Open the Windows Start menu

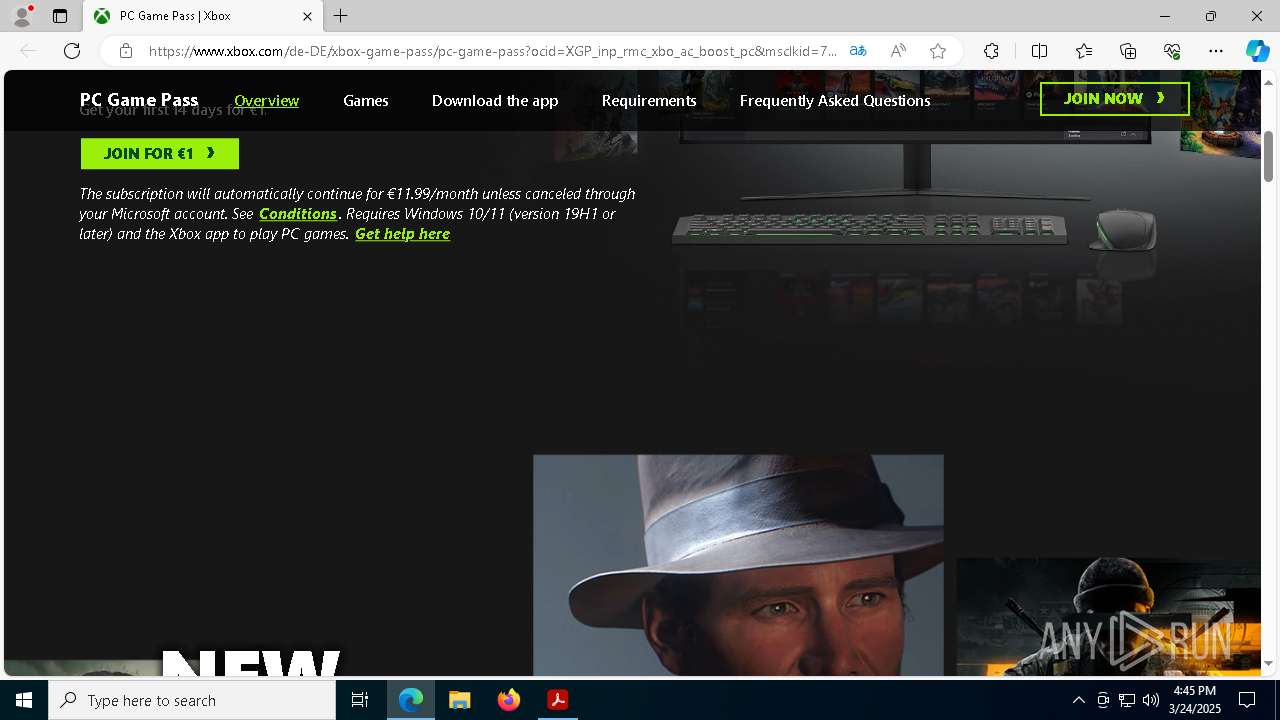tap(24, 700)
